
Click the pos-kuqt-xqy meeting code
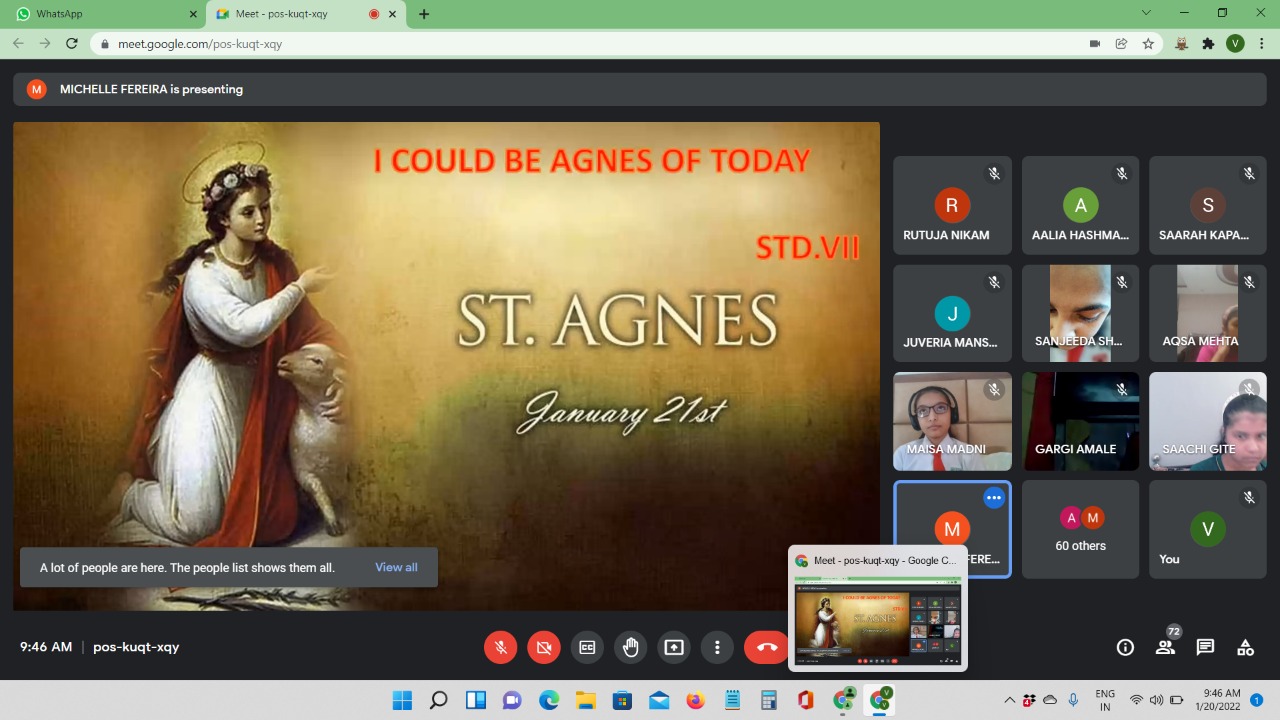tap(136, 647)
